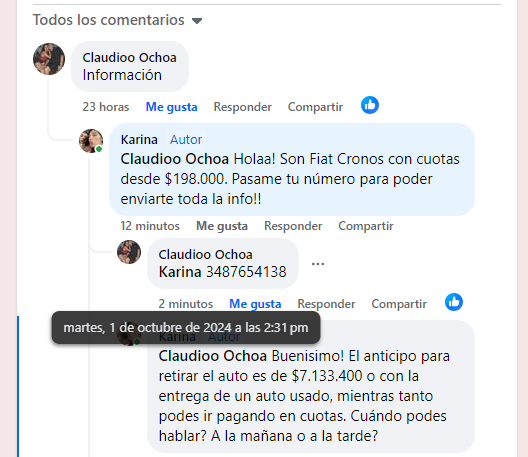Click Claudioo Ochoa's avatar on the phone number comment
The image size is (528, 457).
[129, 252]
